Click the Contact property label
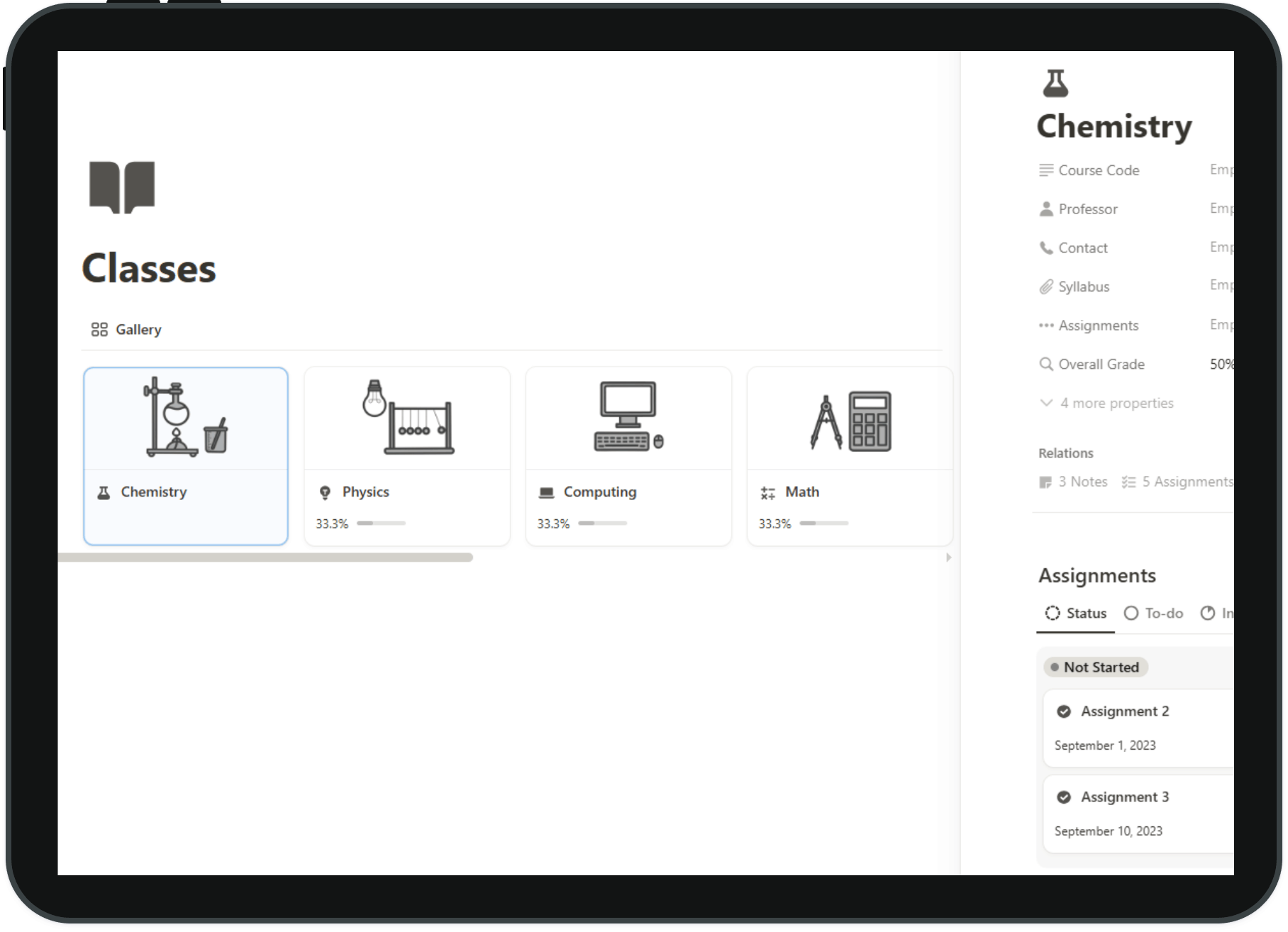1288x932 pixels. pos(1083,248)
